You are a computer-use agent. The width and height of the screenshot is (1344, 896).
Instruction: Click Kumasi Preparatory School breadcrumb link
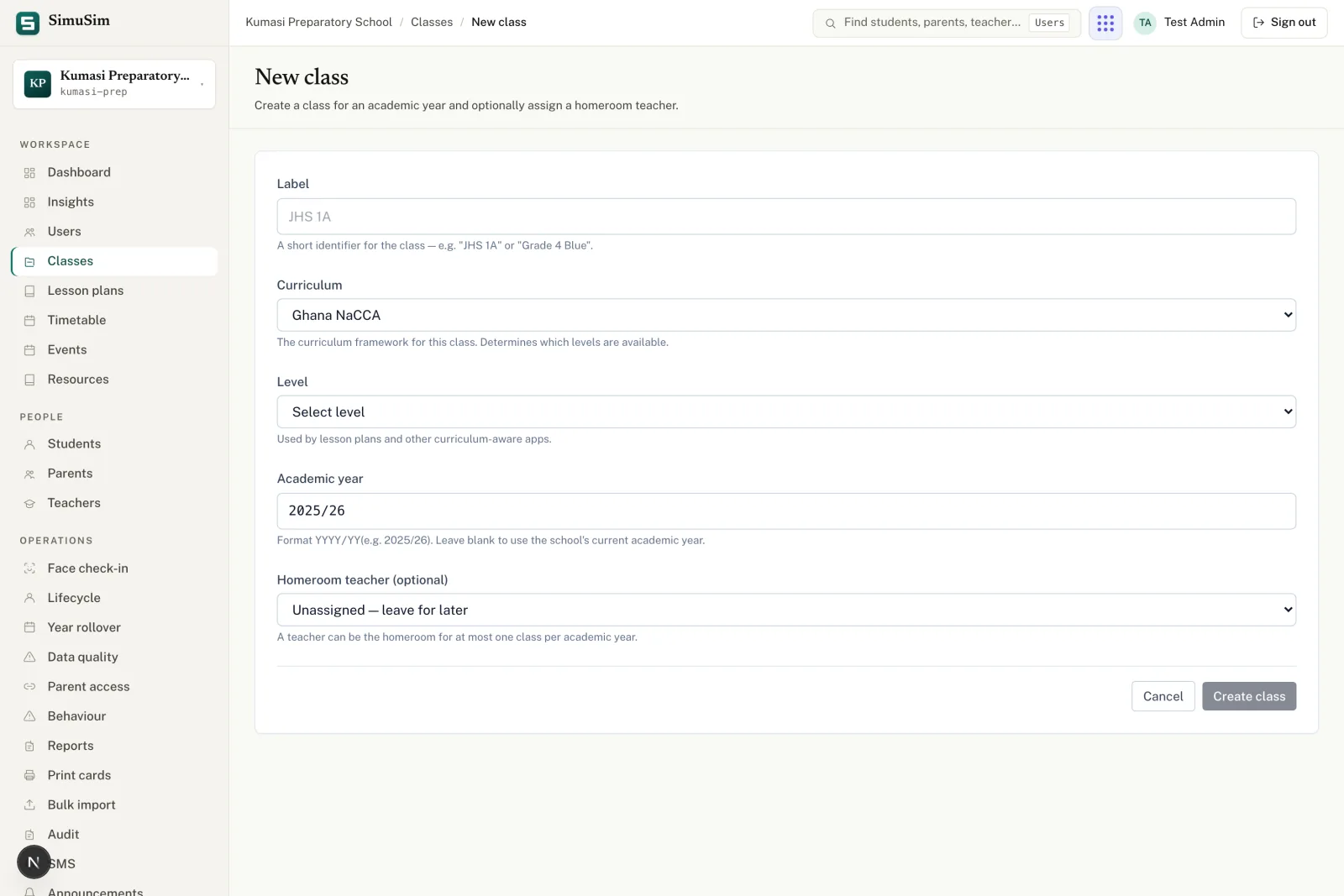318,23
